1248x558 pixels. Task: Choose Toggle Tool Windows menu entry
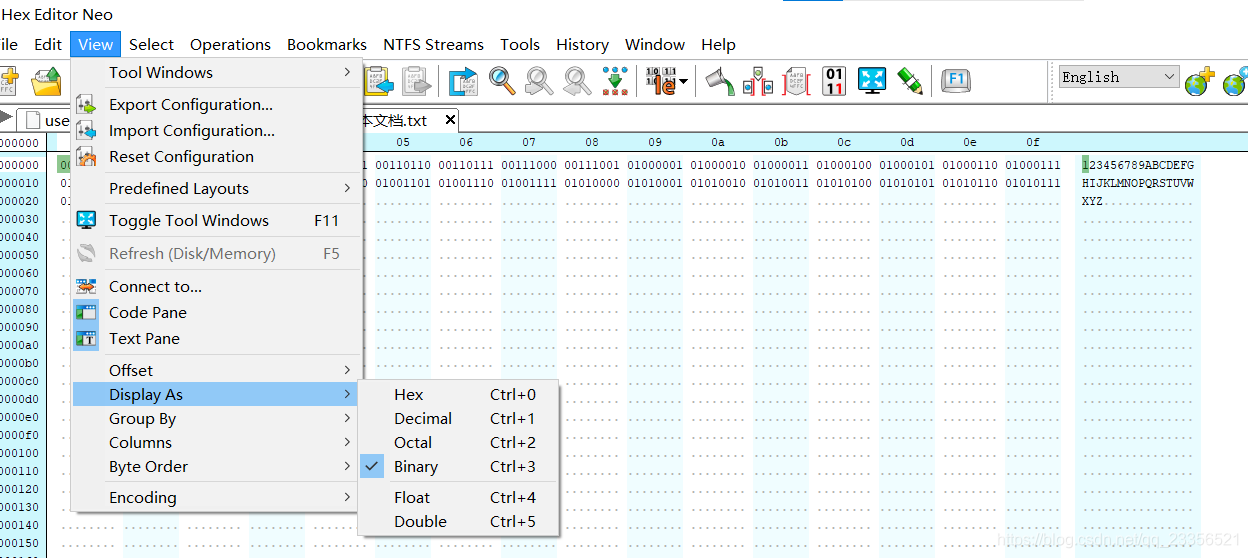(x=217, y=220)
